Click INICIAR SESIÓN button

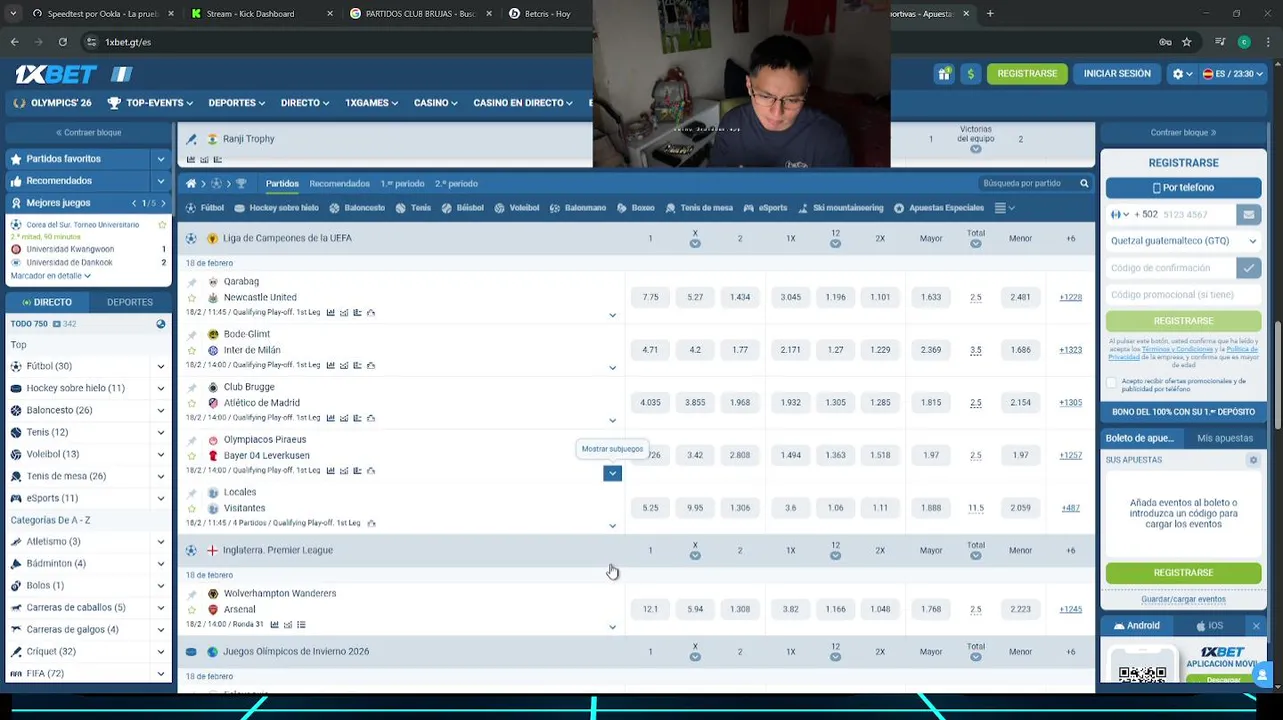coord(1117,74)
